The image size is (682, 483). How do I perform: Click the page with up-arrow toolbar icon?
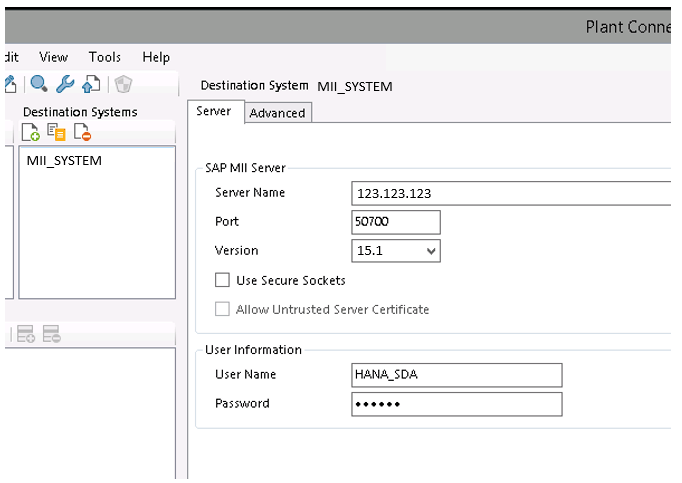tap(91, 85)
